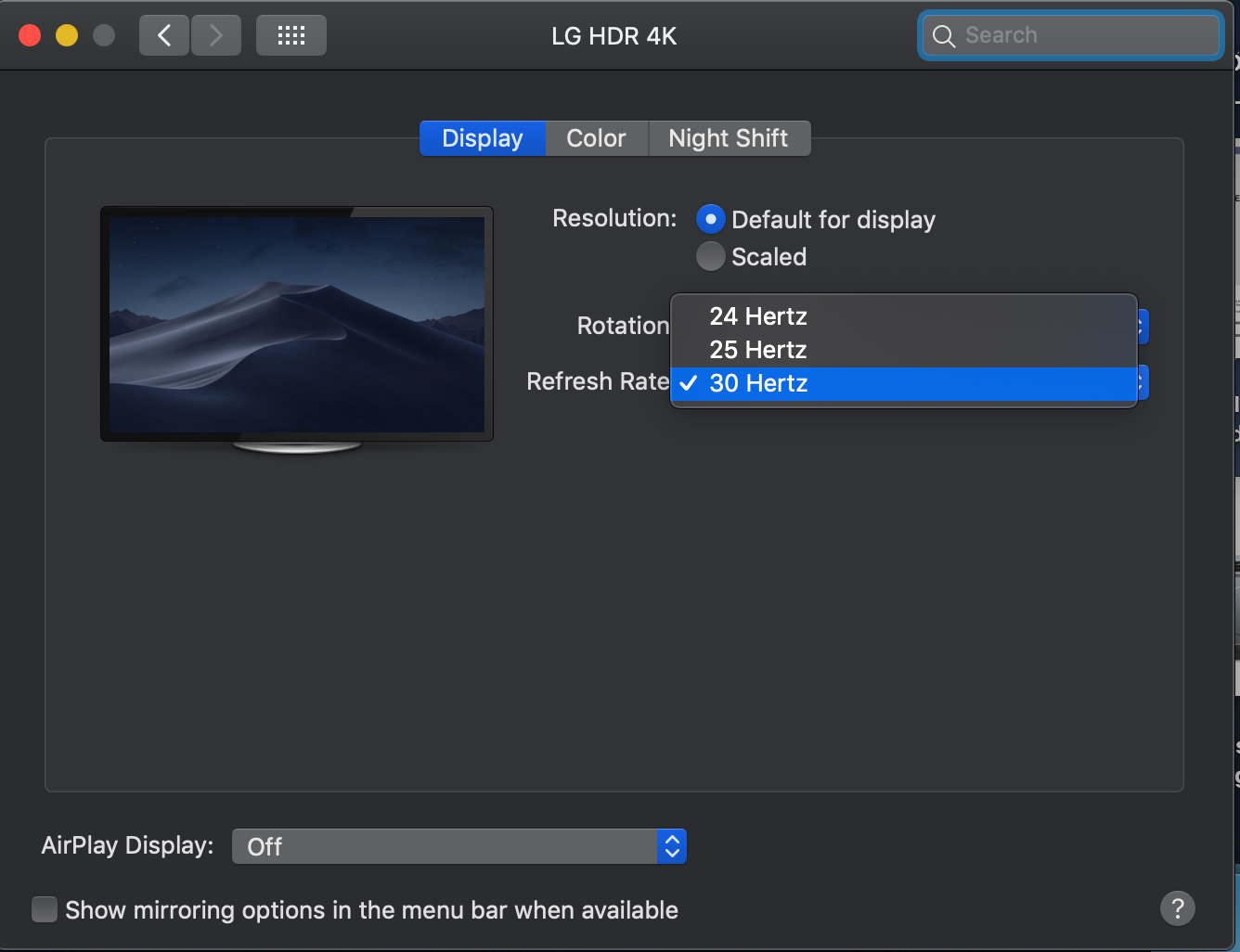The height and width of the screenshot is (952, 1240).
Task: Click the Resolution label
Action: click(614, 218)
